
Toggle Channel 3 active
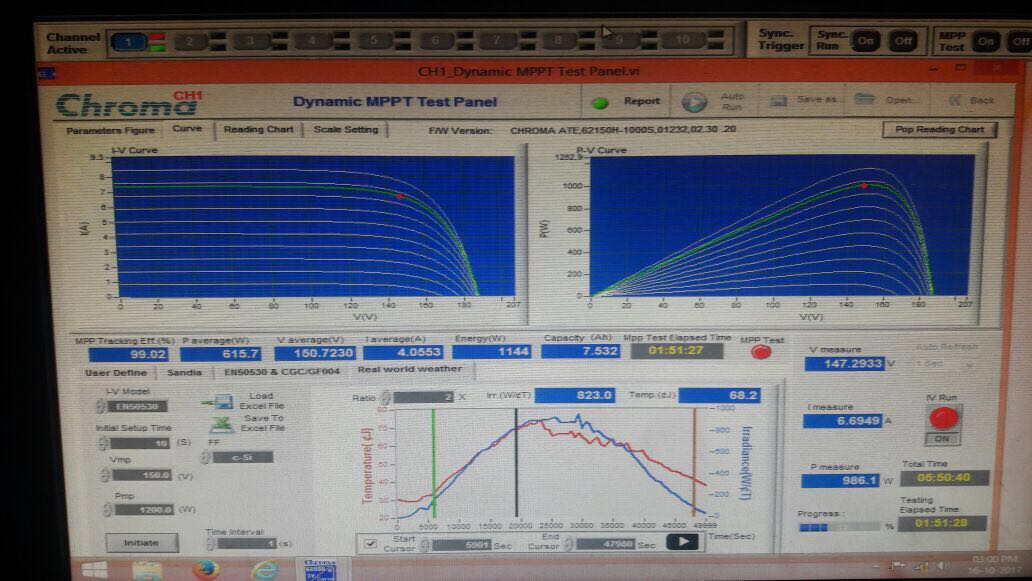(x=251, y=41)
